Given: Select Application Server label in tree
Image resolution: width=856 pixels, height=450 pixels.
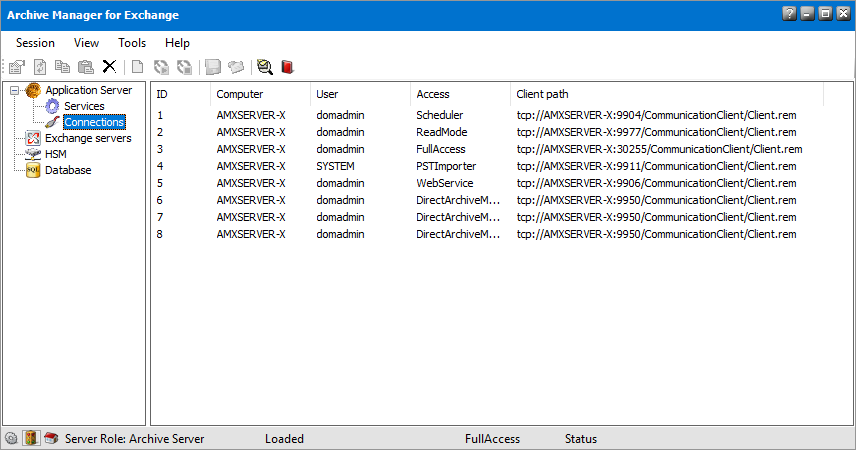Looking at the screenshot, I should point(88,90).
